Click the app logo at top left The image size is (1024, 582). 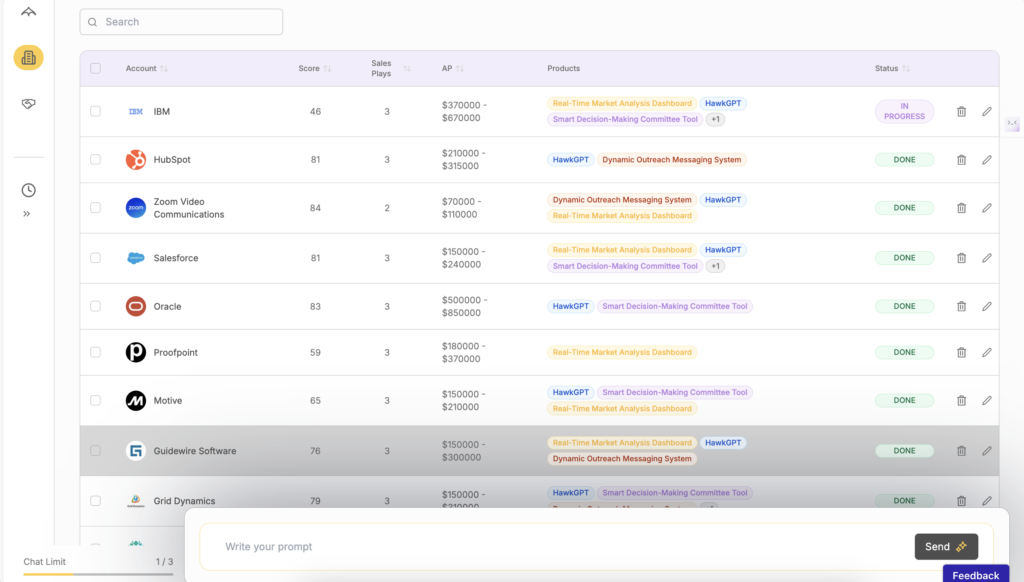(28, 12)
